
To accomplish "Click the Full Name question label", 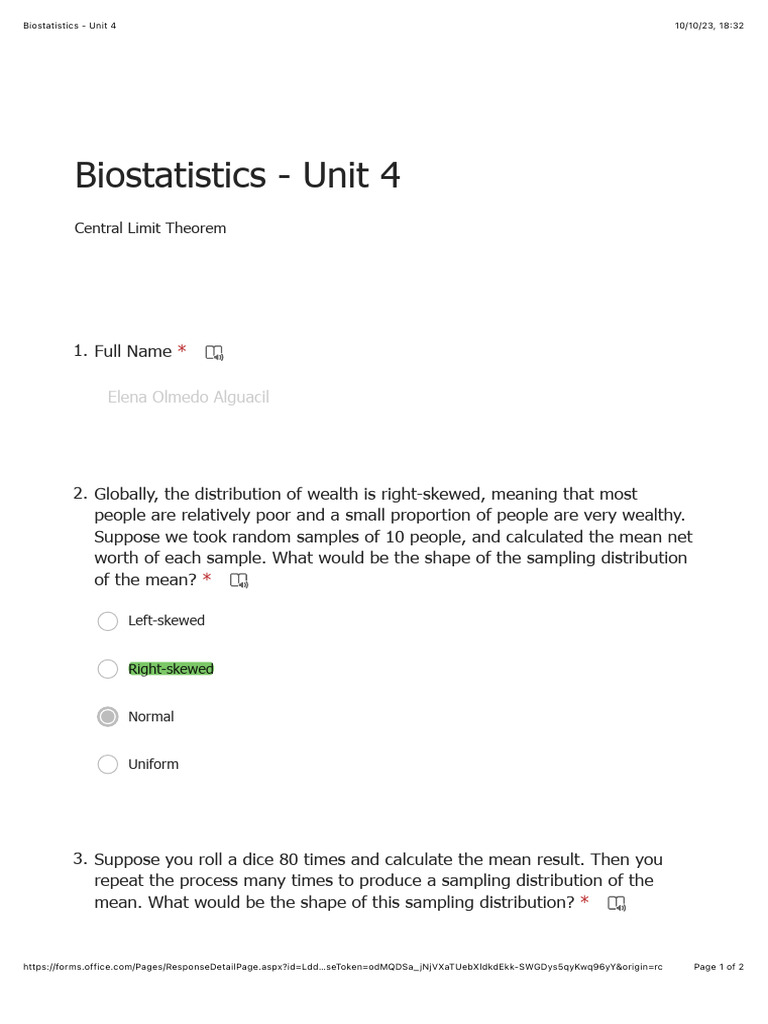I will (x=133, y=351).
